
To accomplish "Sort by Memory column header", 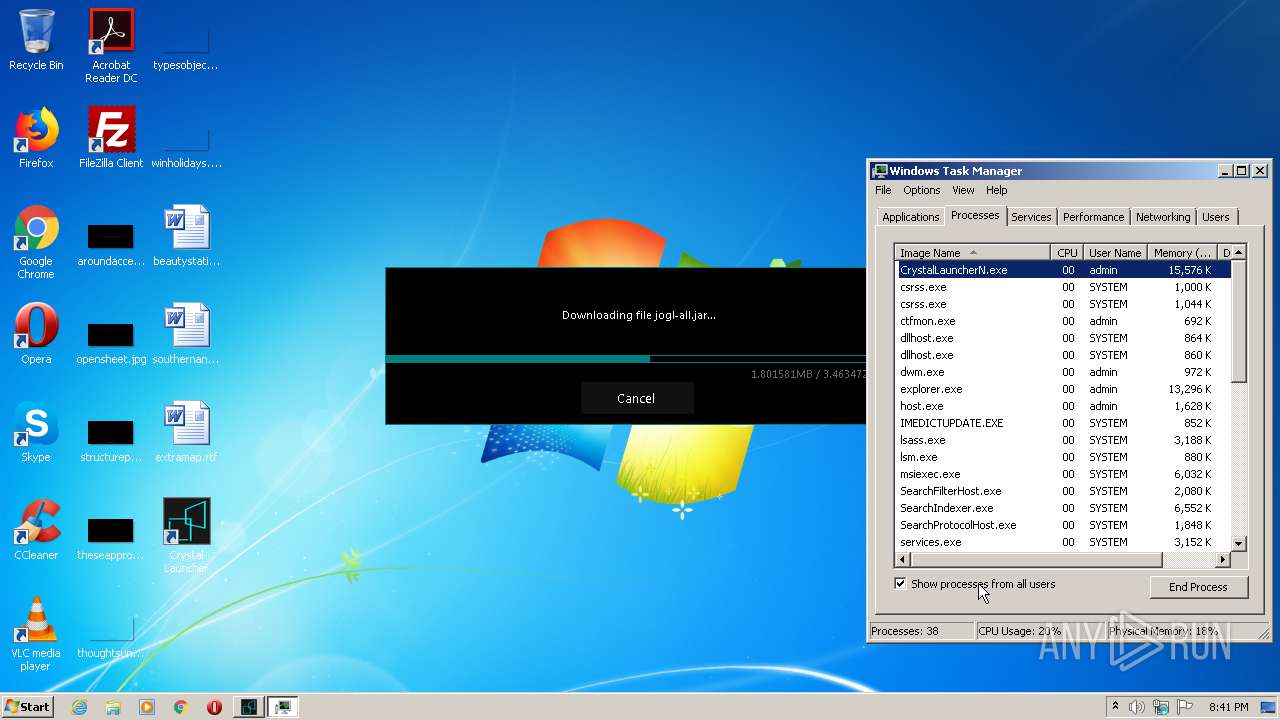I will pyautogui.click(x=1181, y=253).
